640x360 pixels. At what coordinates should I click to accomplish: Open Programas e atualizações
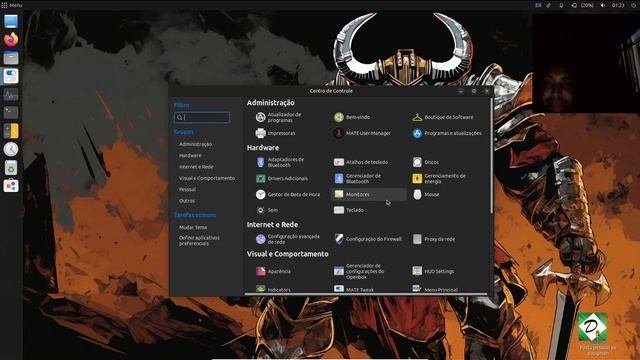coord(447,133)
